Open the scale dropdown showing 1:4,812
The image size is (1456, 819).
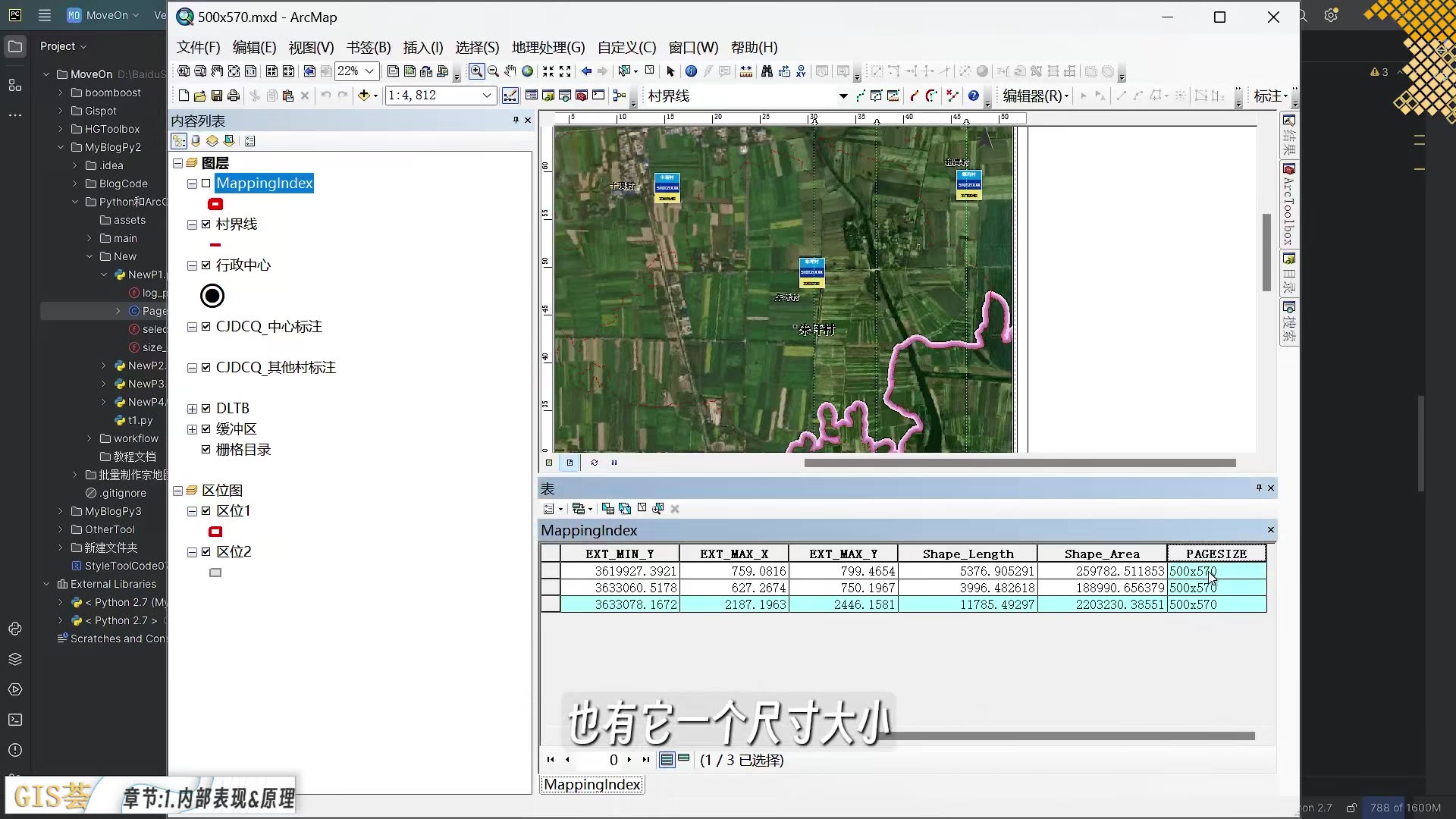486,96
